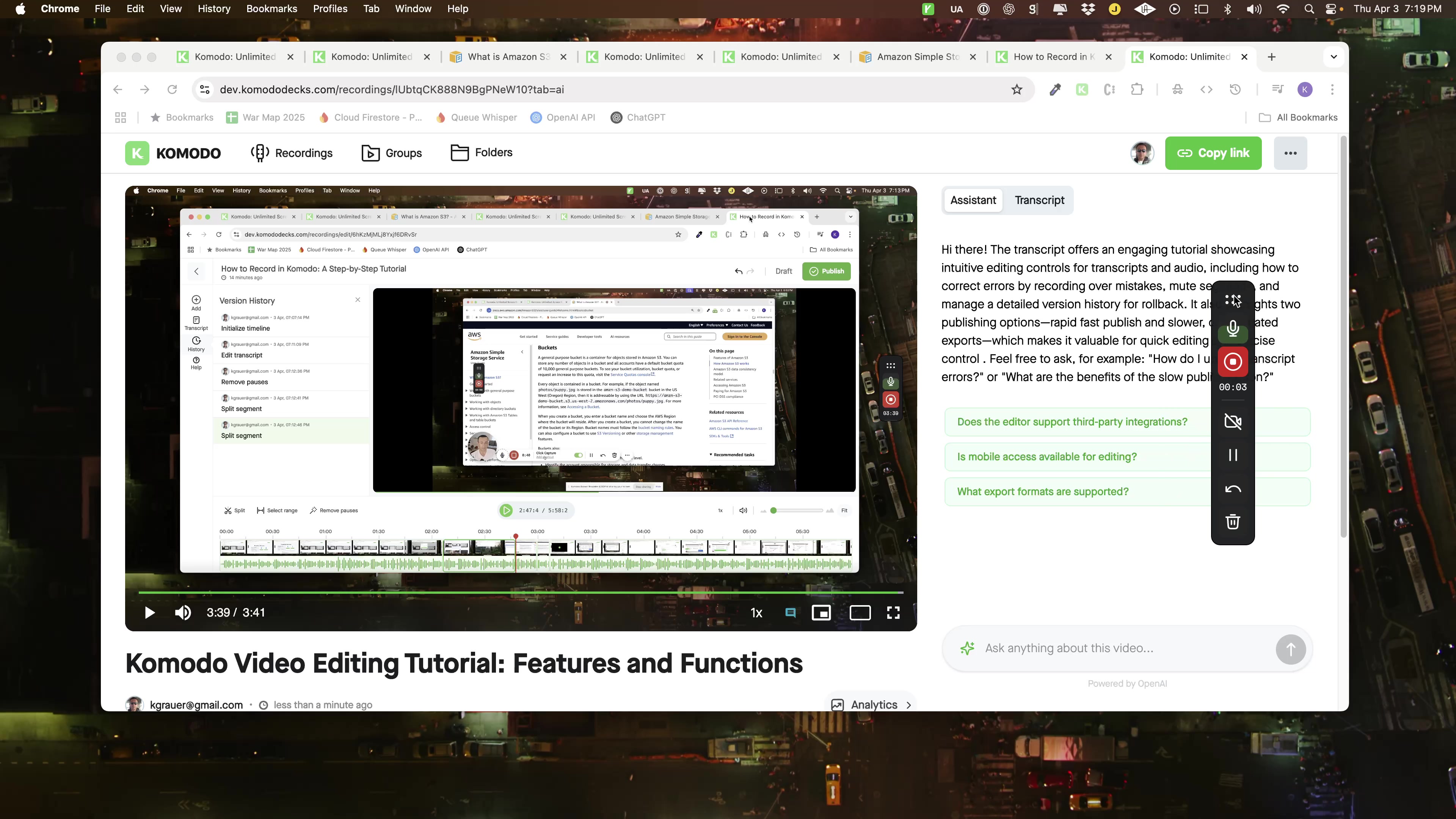Open playback speed 1x menu
Viewport: 1456px width, 819px height.
coord(756,613)
